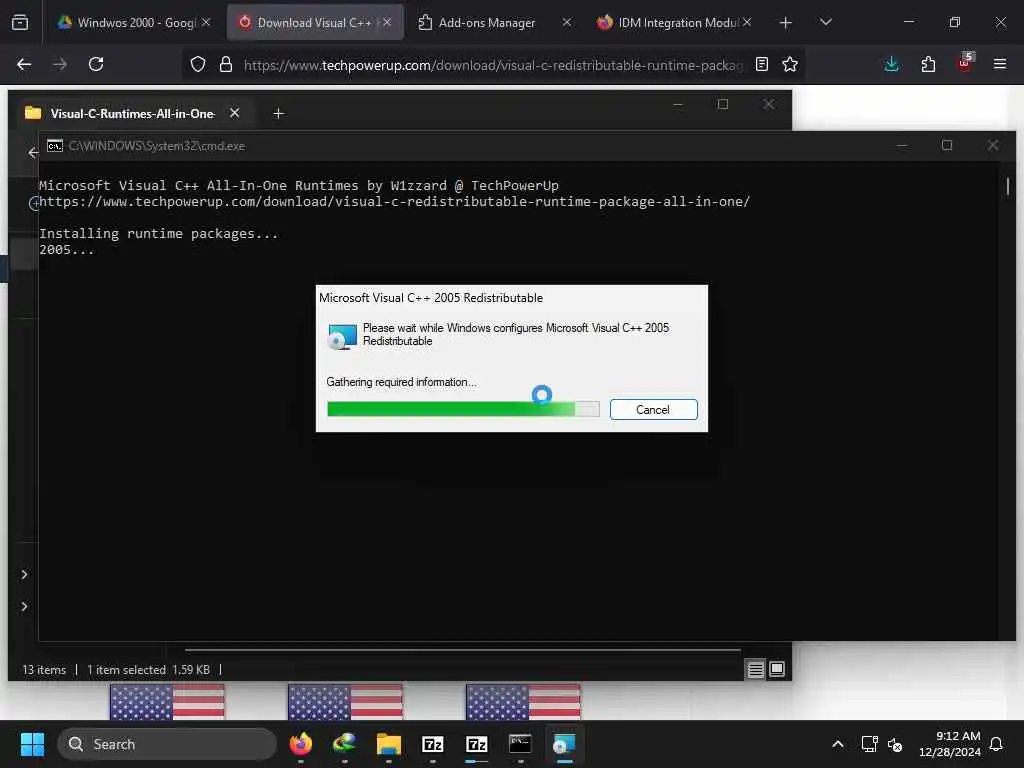Open Firefox from the taskbar
Screen dimensions: 1024x768
point(300,744)
